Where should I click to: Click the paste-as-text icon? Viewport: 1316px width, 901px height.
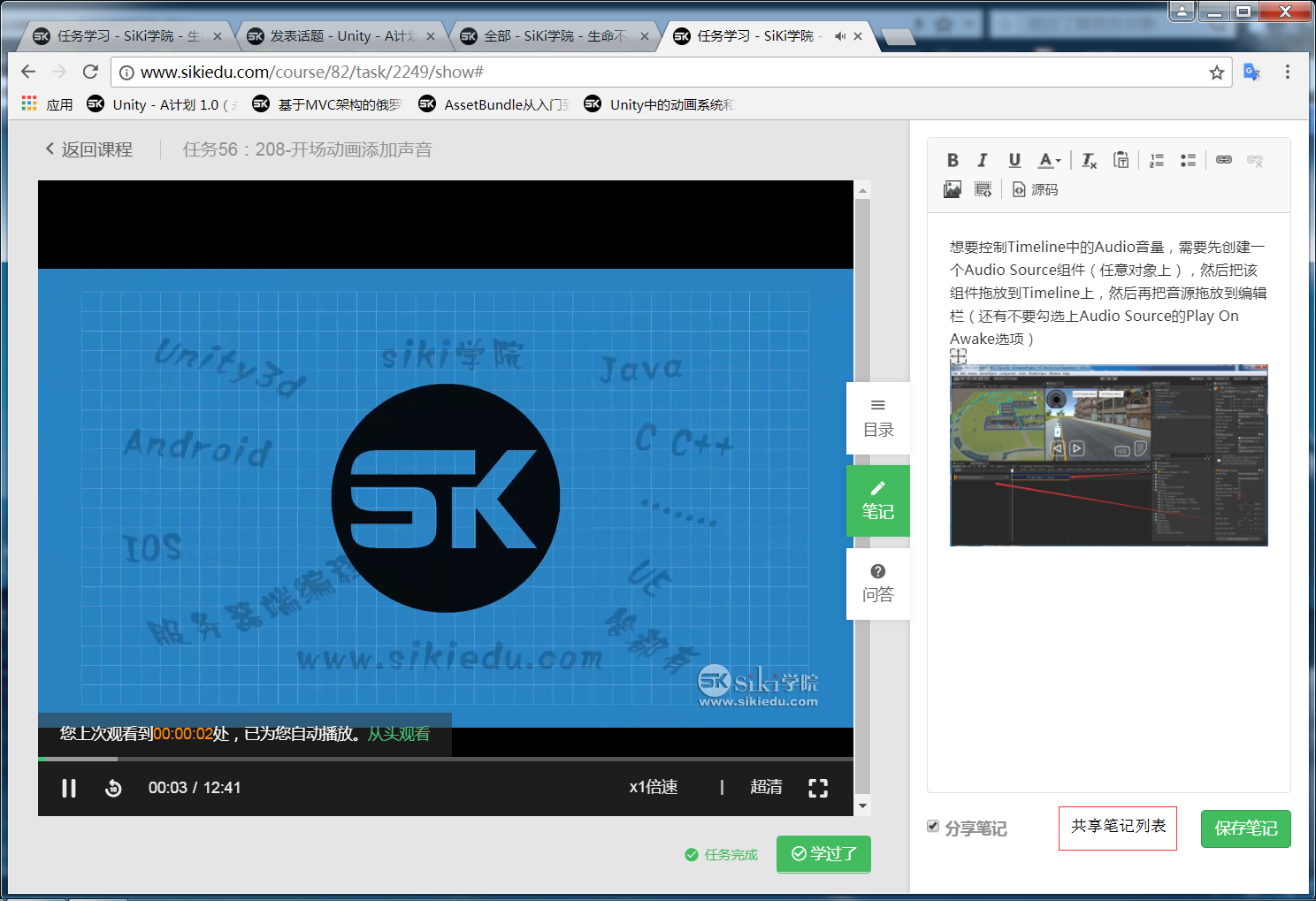point(1121,160)
